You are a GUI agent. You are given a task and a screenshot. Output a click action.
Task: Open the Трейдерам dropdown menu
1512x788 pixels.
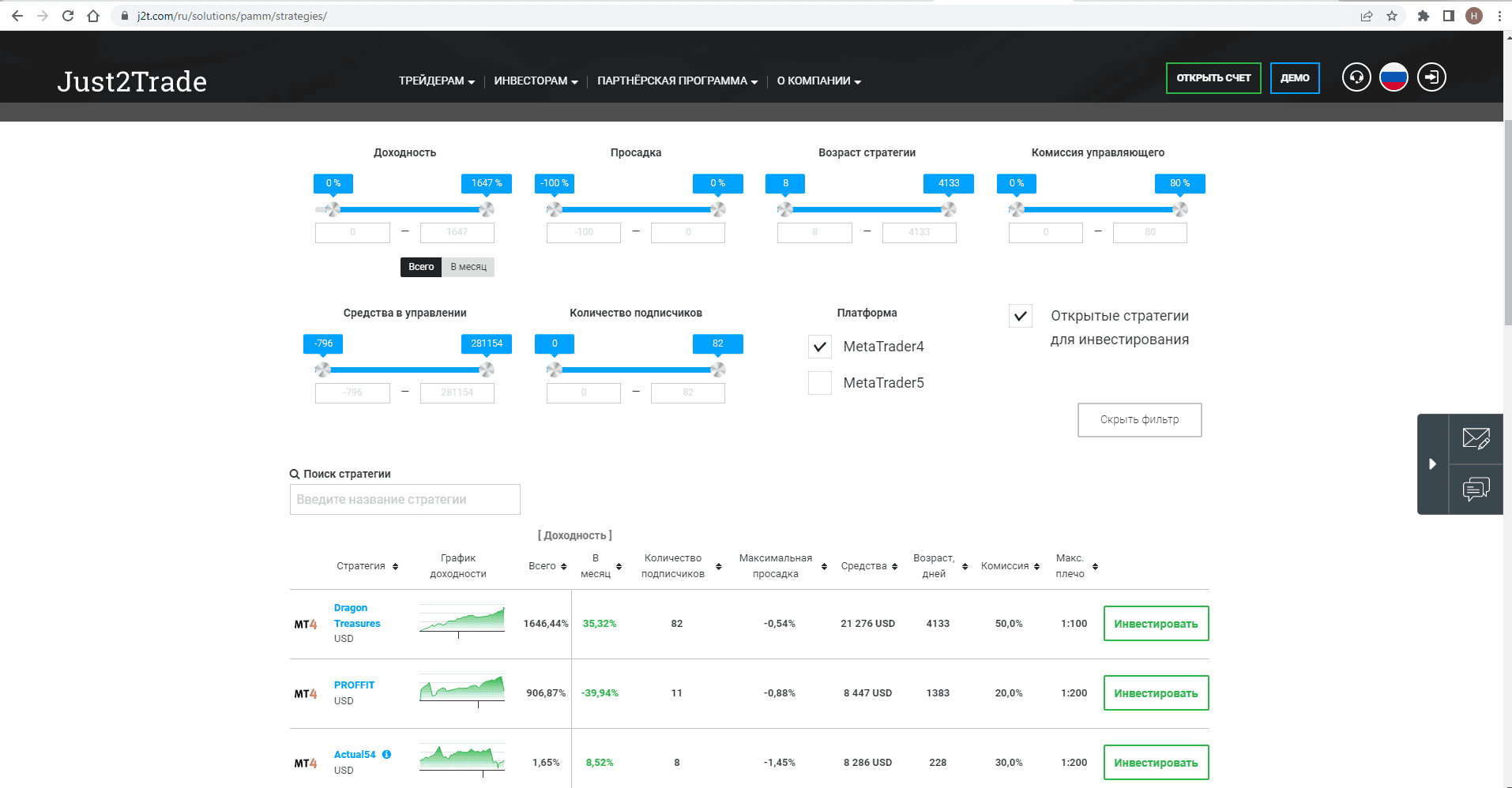(x=437, y=81)
